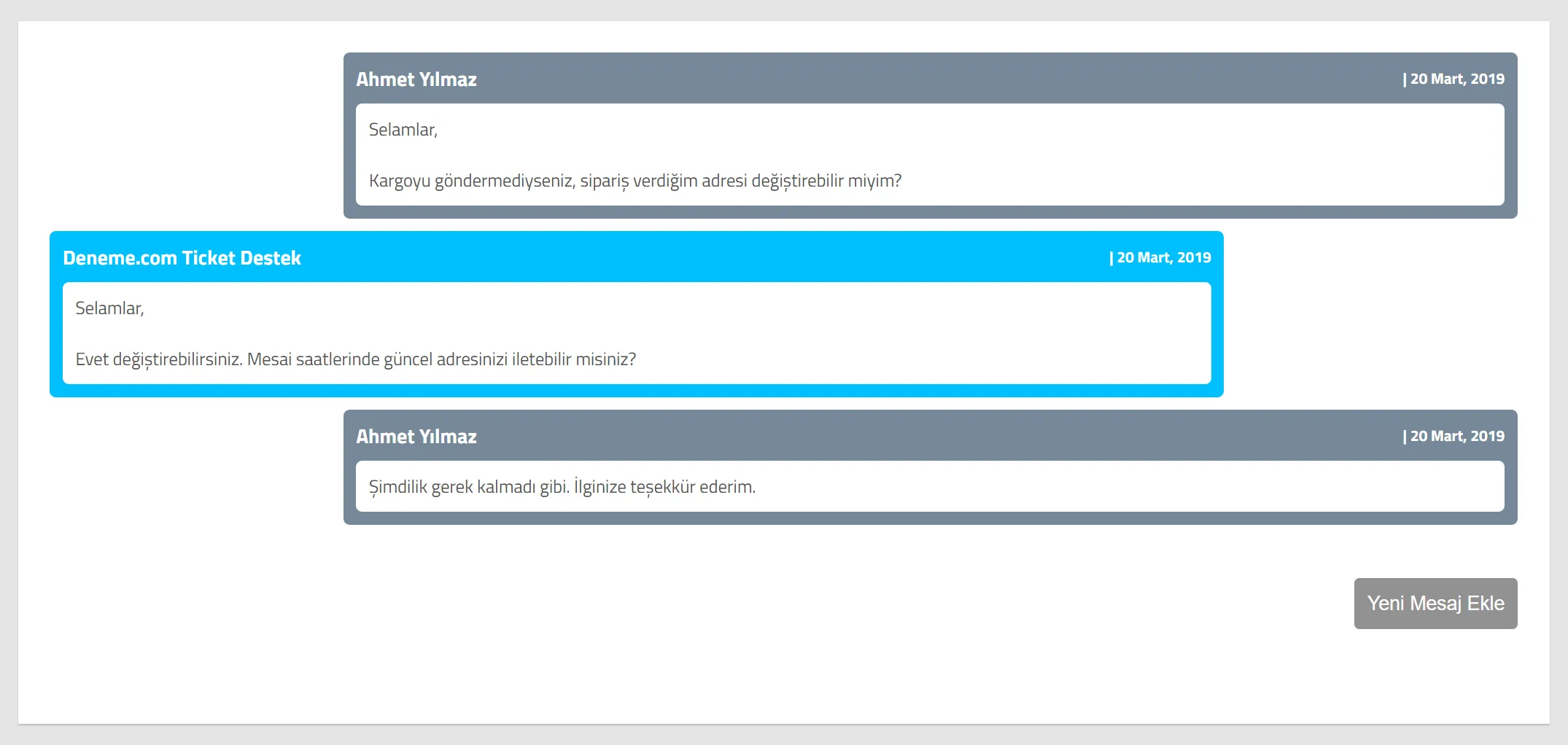Click Ahmet Yılmaz name on the last message
The width and height of the screenshot is (1568, 745).
point(416,437)
